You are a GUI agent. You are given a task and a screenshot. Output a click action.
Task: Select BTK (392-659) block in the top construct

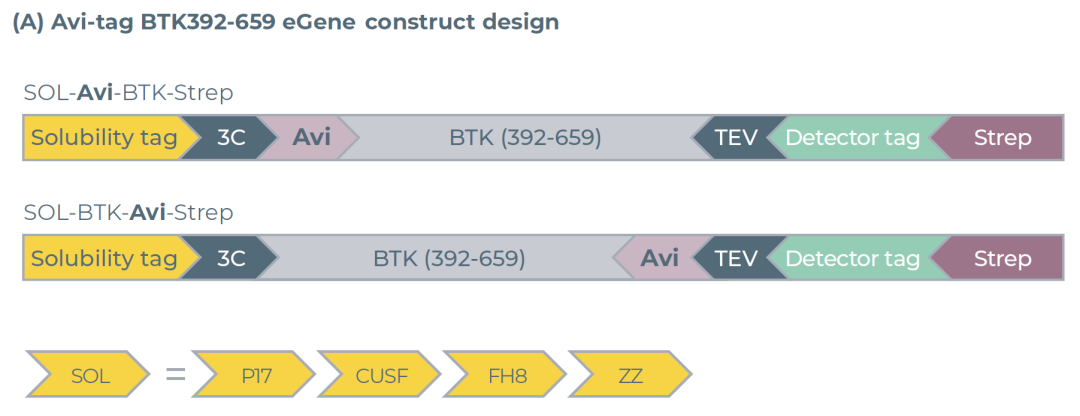click(x=525, y=137)
